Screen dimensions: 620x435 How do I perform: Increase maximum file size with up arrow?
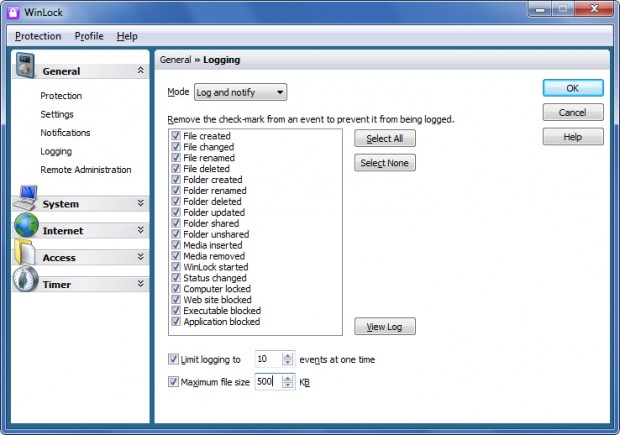(x=288, y=378)
